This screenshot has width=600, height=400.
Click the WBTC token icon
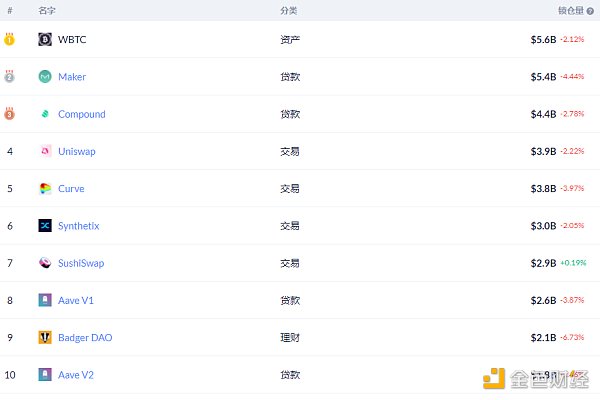(x=45, y=40)
